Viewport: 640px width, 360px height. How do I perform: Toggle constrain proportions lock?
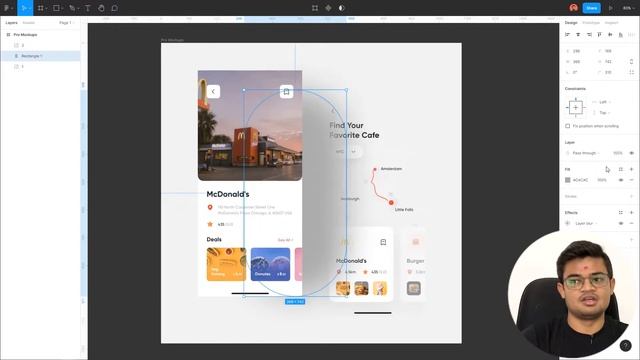(631, 62)
